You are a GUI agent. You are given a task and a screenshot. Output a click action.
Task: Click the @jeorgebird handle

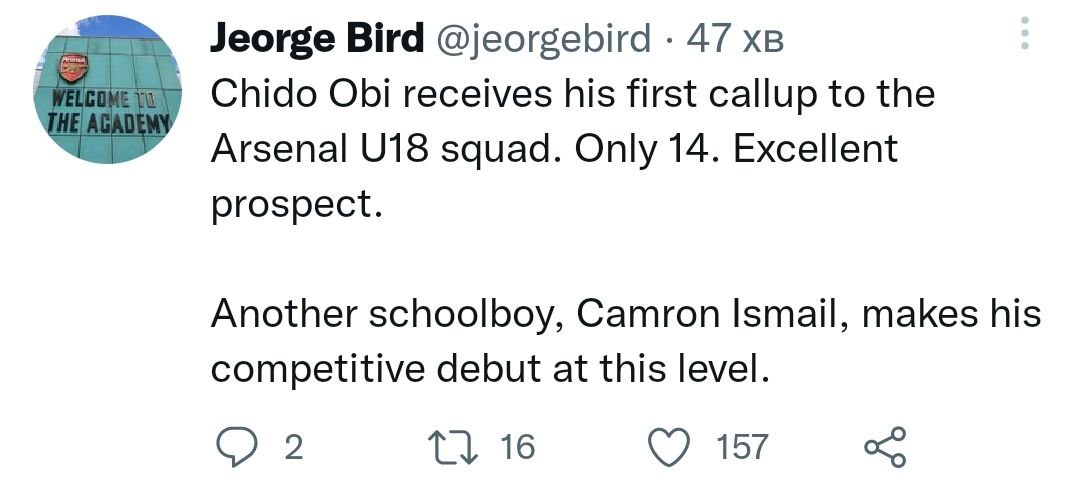click(x=541, y=40)
